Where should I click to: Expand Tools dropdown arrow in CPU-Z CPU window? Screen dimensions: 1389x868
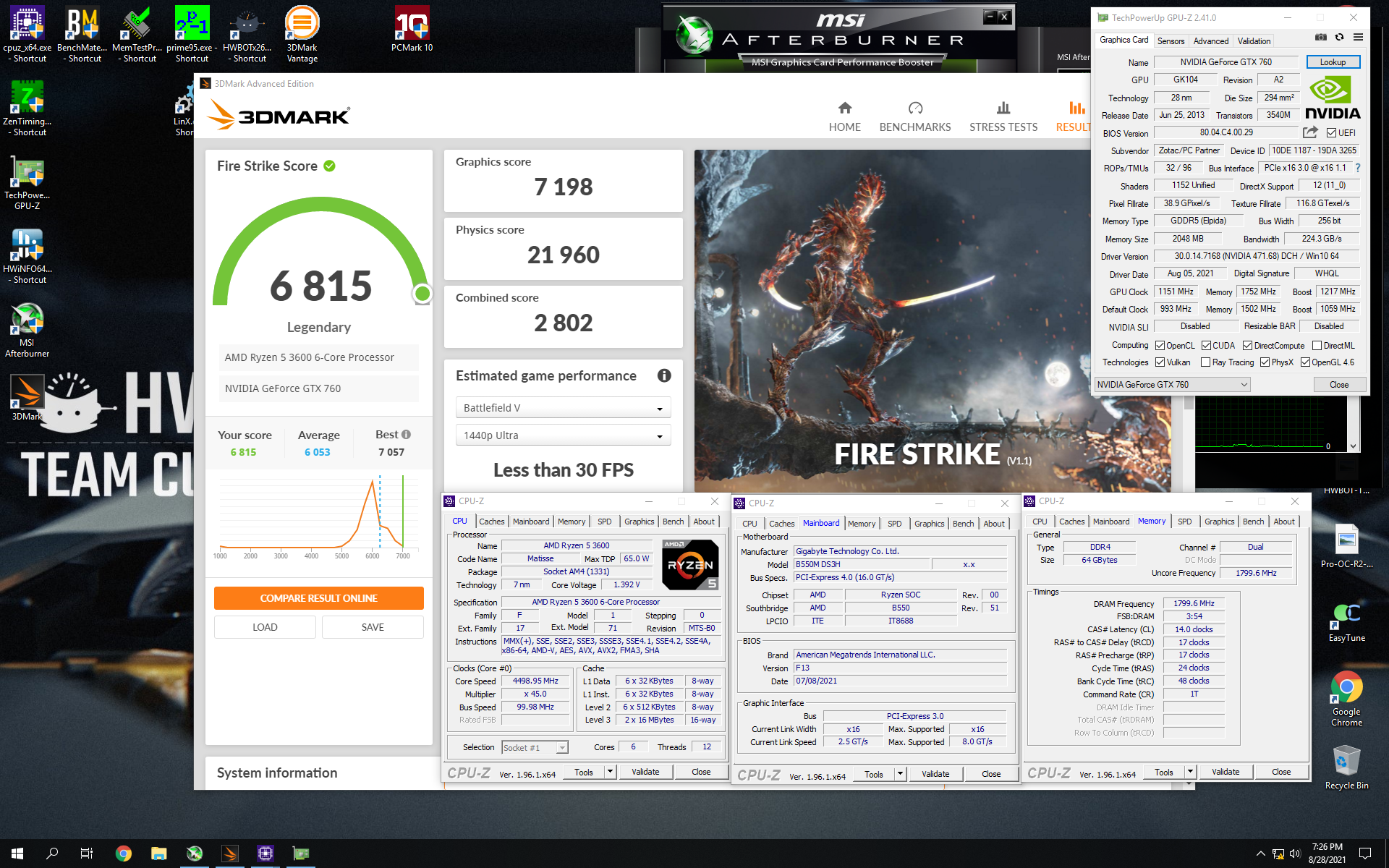click(610, 772)
